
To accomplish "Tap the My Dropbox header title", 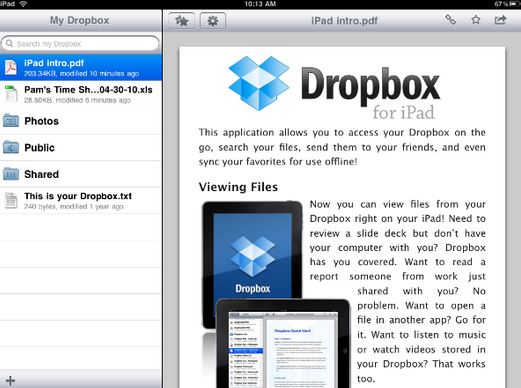I will pos(80,20).
